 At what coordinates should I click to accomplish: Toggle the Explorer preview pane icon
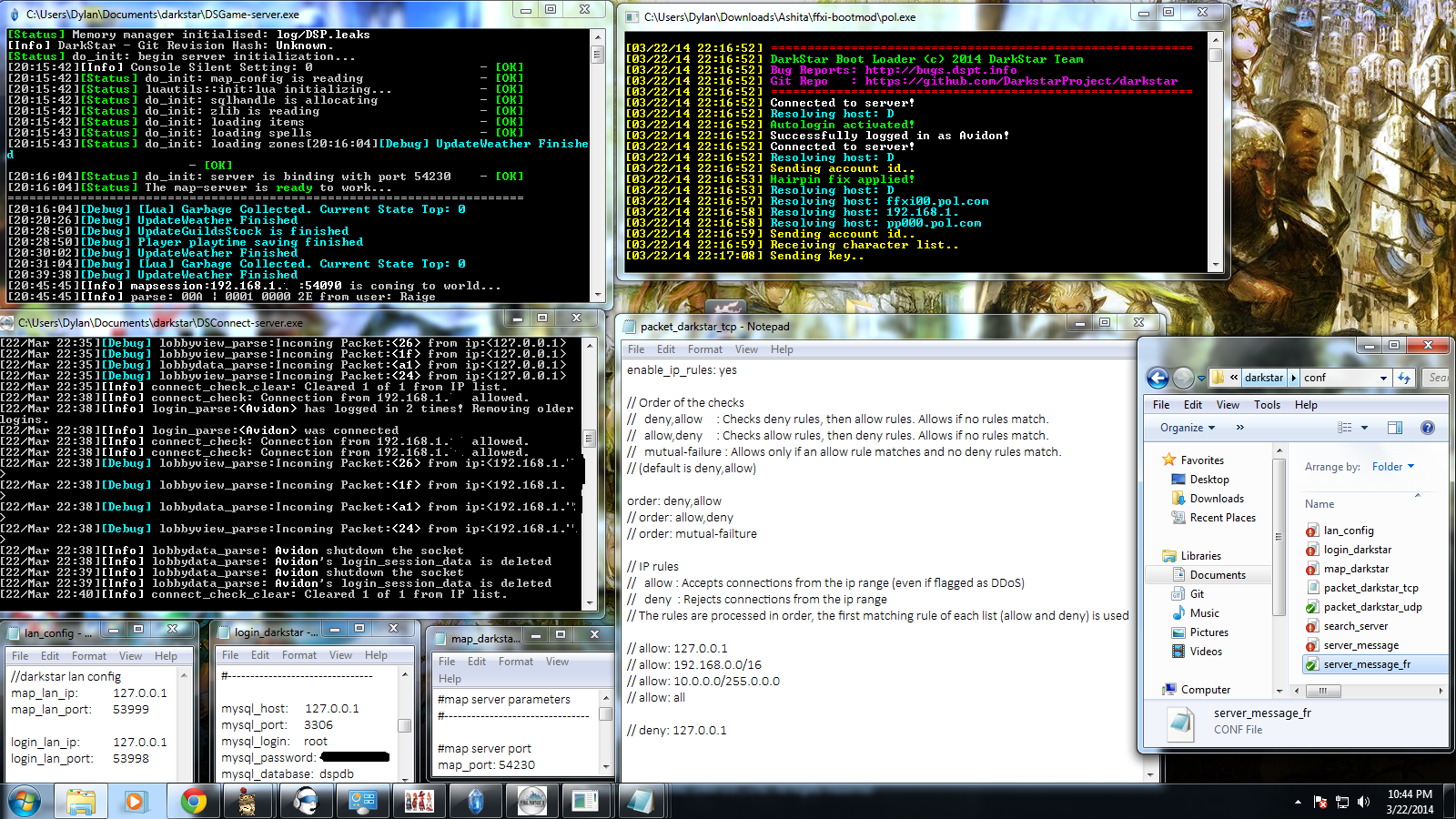click(x=1394, y=428)
